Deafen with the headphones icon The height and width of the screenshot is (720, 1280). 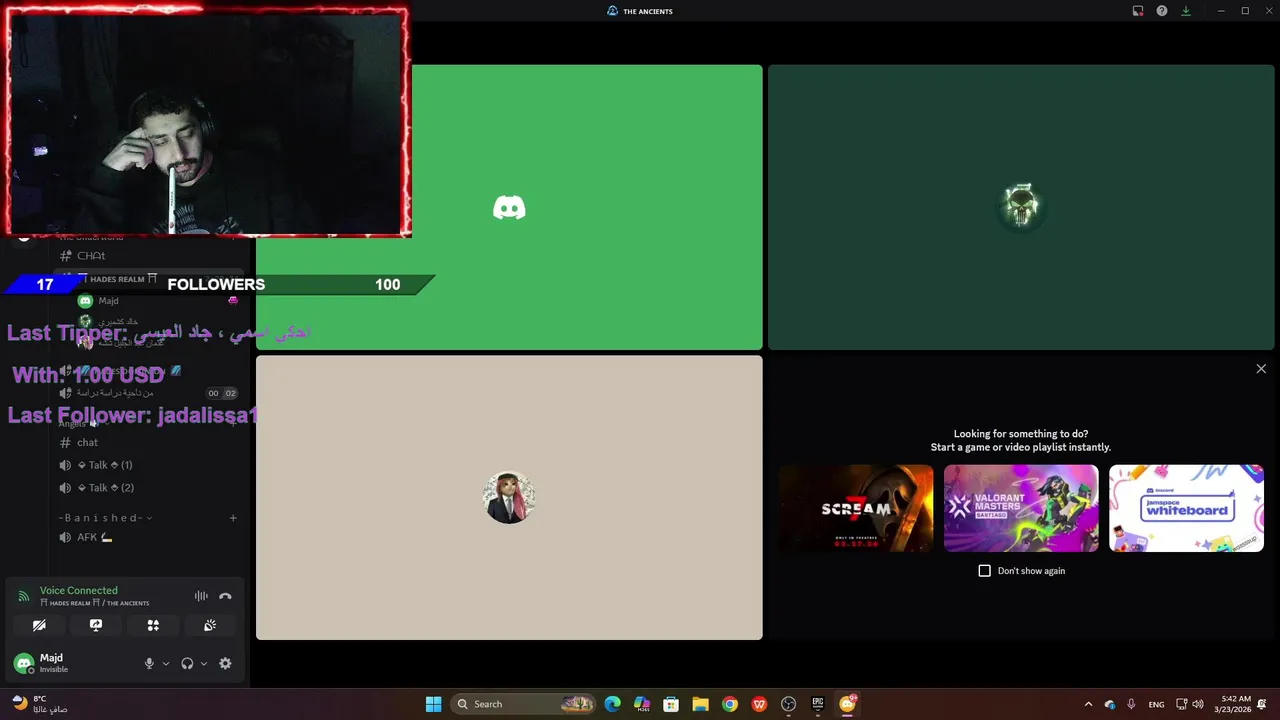tap(187, 663)
